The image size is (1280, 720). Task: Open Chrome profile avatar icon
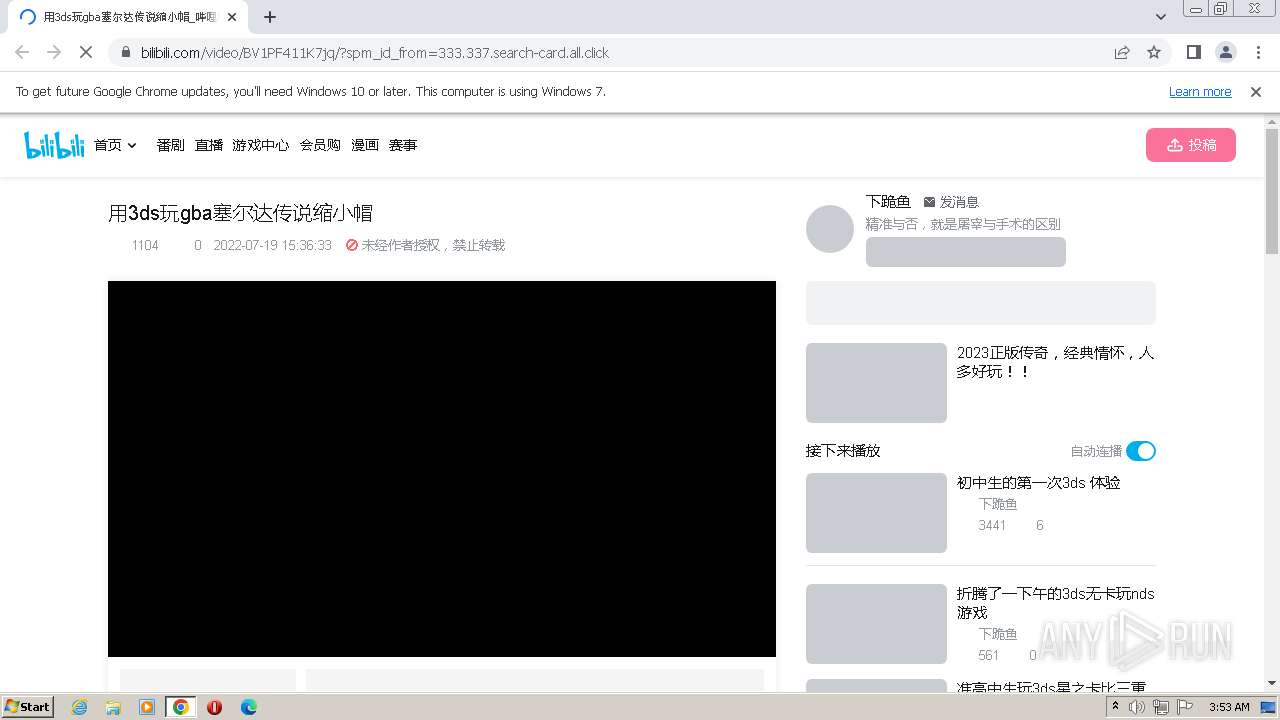pyautogui.click(x=1225, y=52)
